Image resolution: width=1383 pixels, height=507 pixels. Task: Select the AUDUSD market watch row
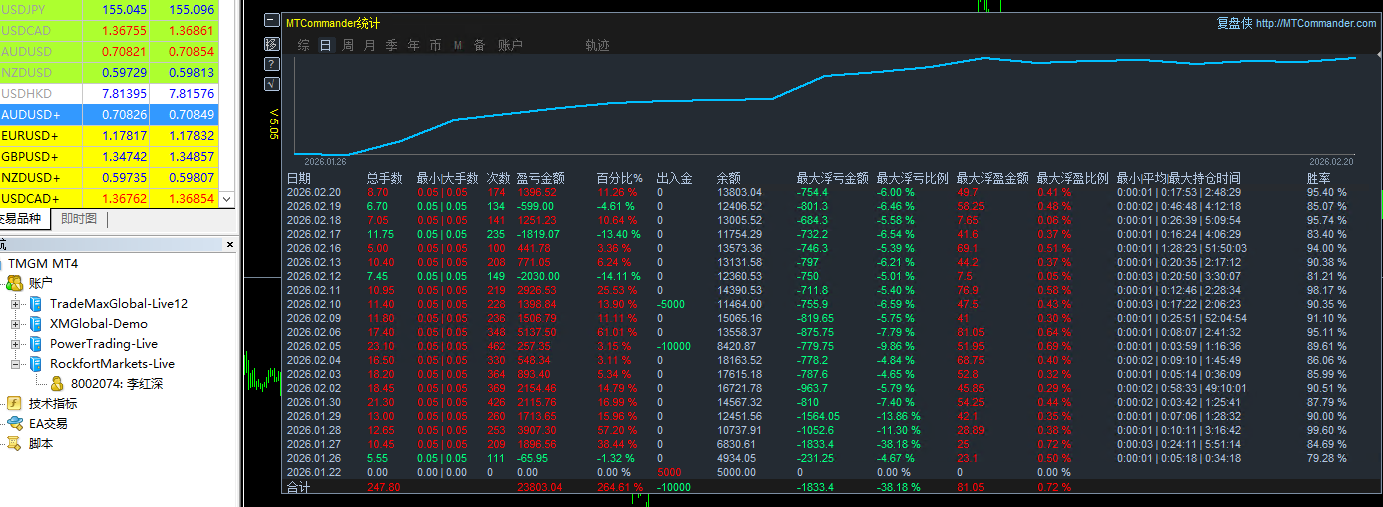pyautogui.click(x=109, y=51)
